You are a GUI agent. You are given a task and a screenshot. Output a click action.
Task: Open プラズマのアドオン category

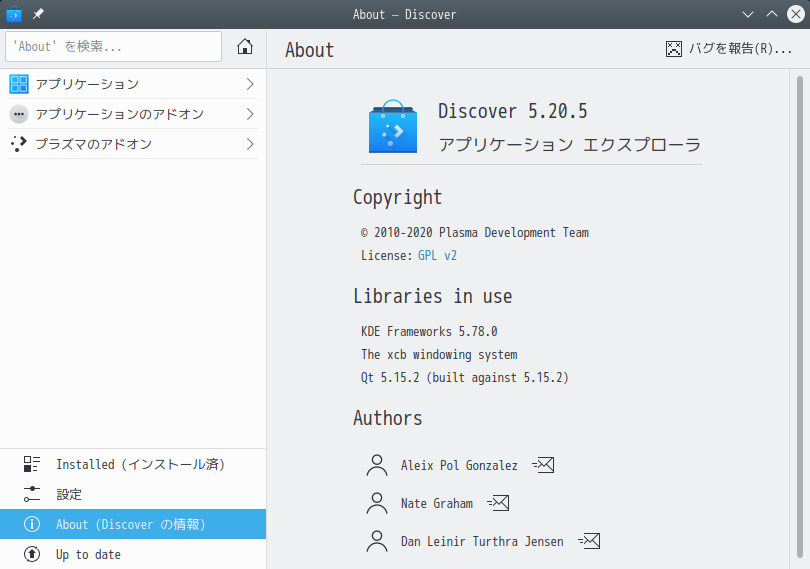[133, 144]
